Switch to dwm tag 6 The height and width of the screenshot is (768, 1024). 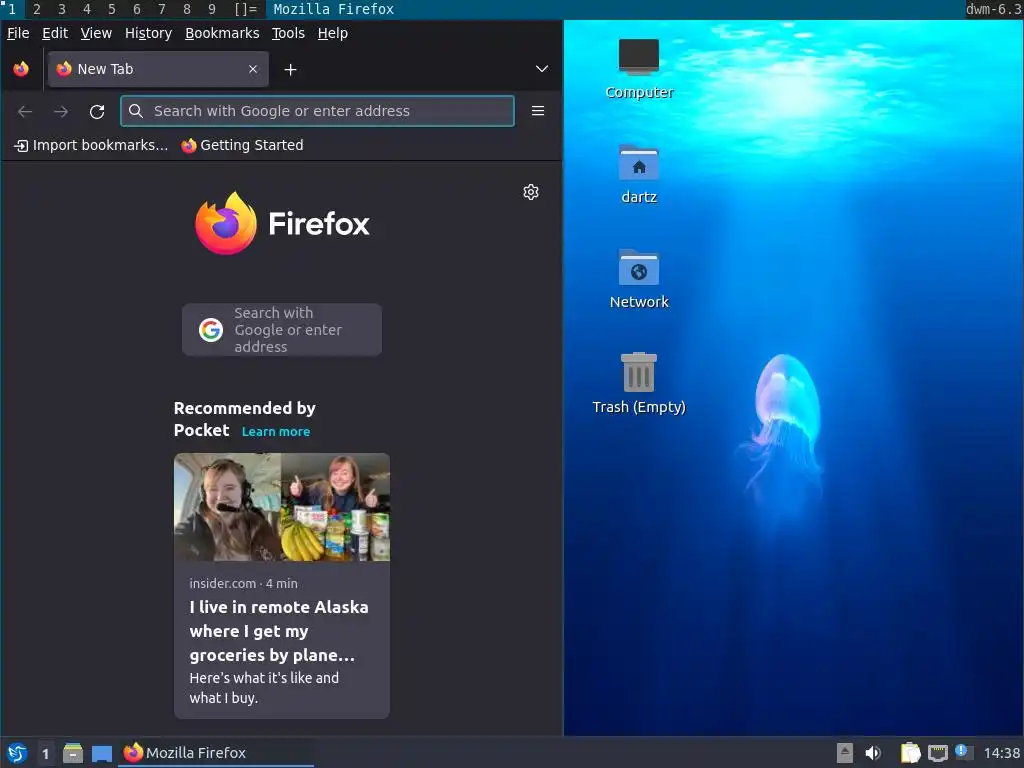(x=136, y=9)
